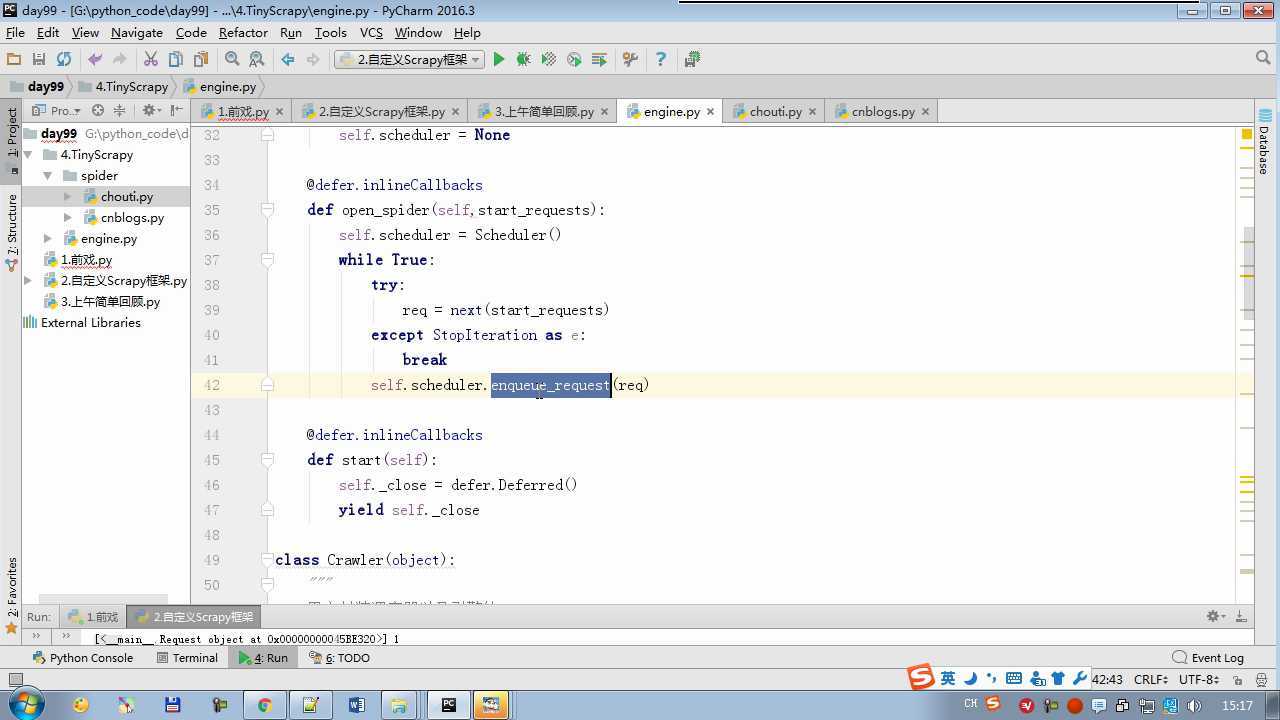Start debugging with the bug icon
This screenshot has height=720, width=1280.
point(523,60)
